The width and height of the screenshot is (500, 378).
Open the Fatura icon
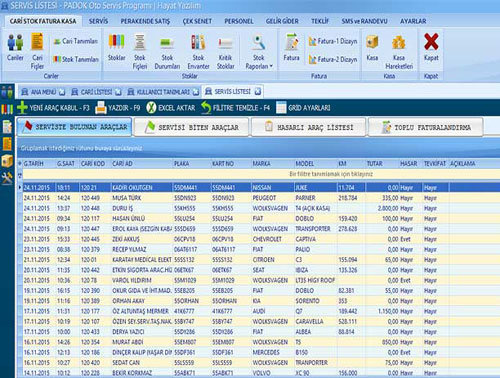click(x=291, y=47)
